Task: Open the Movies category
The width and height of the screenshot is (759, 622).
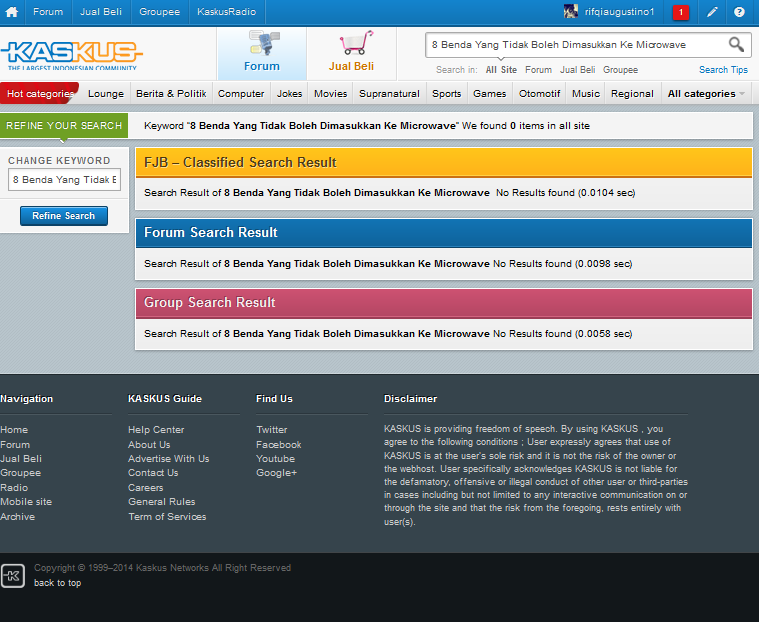Action: [331, 93]
